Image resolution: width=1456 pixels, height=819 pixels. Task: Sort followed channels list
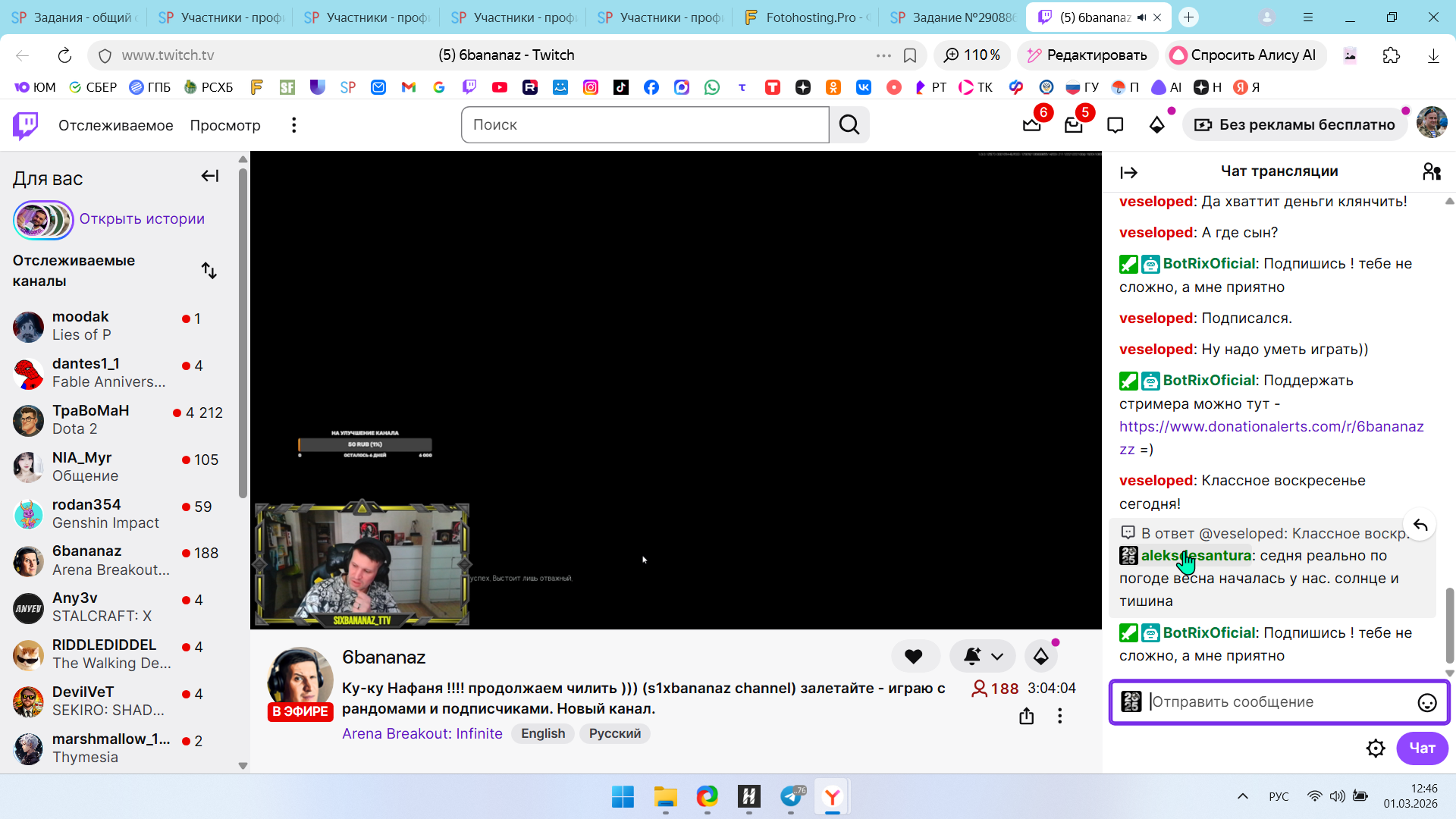click(209, 271)
